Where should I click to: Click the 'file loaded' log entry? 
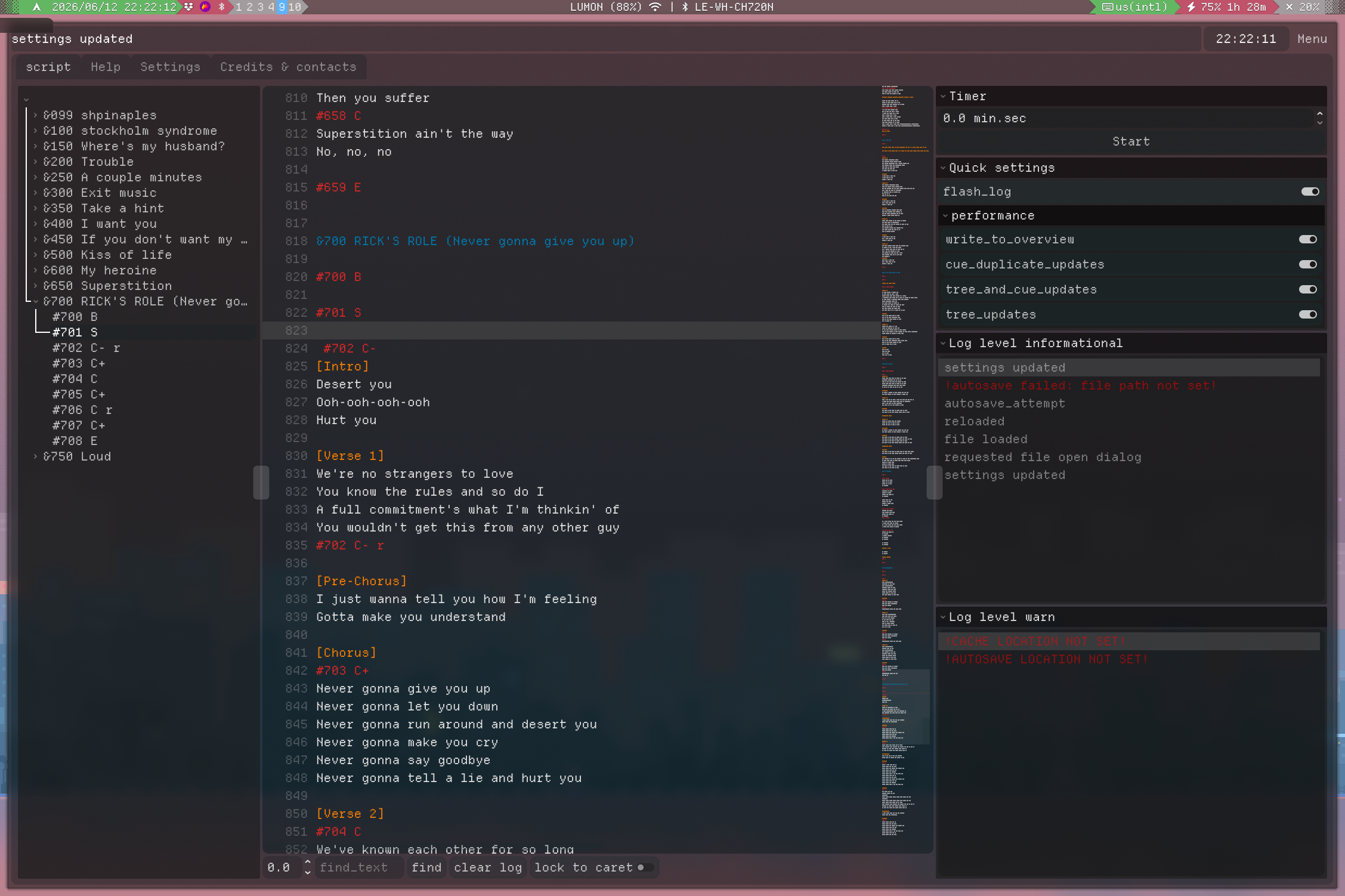pos(985,439)
